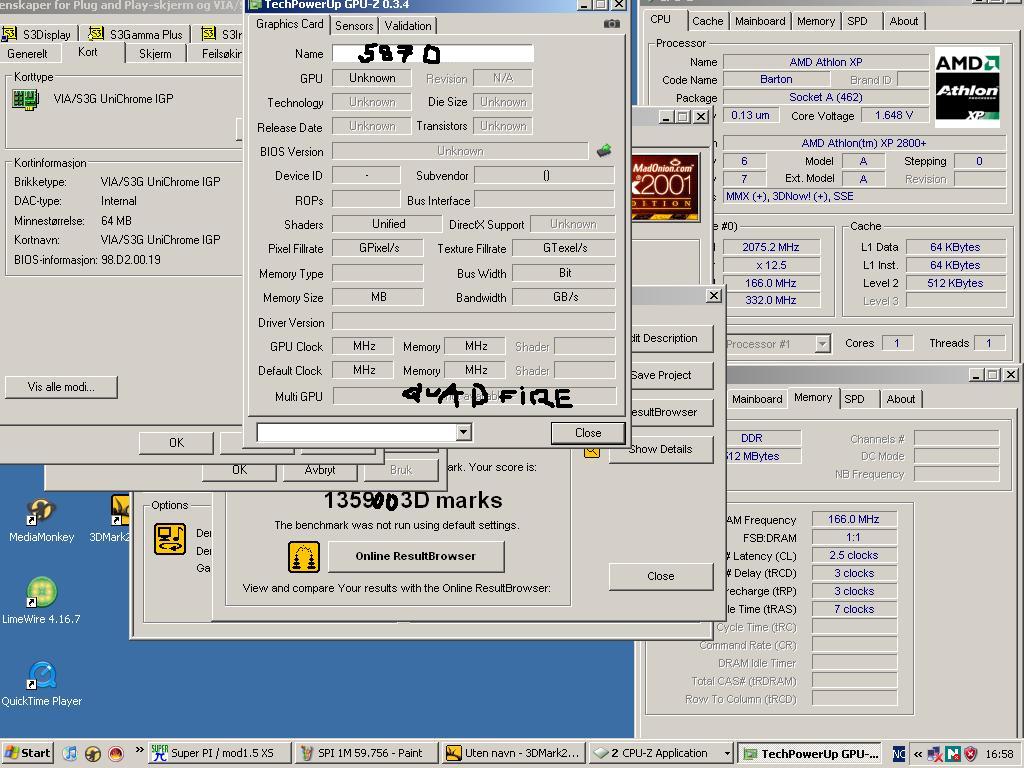Click the GPU-Z Name field
The width and height of the screenshot is (1024, 768).
[433, 54]
